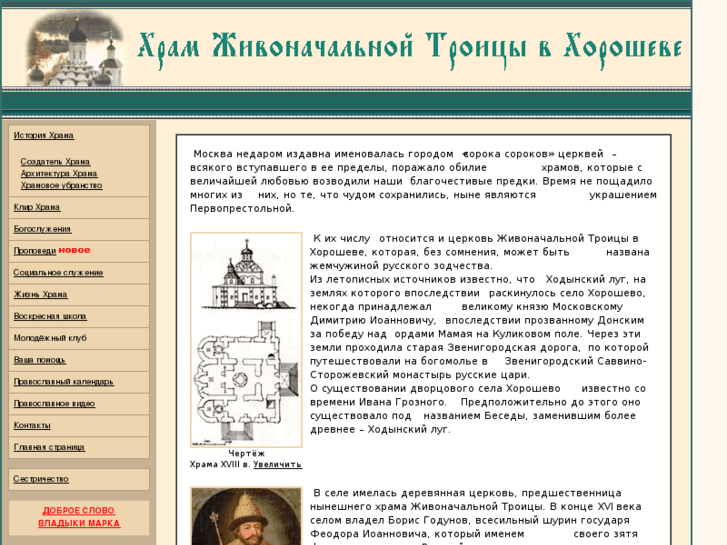The width and height of the screenshot is (727, 545).
Task: Open the Храмовое убранство sub-link
Action: pyautogui.click(x=61, y=186)
